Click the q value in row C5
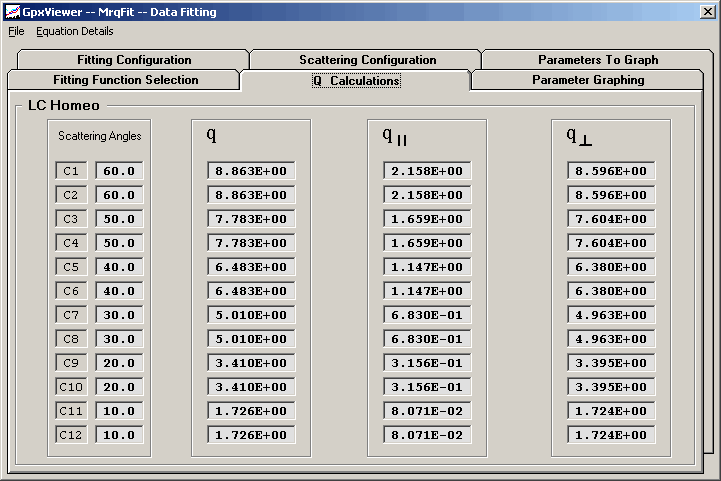This screenshot has height=481, width=721. 251,267
